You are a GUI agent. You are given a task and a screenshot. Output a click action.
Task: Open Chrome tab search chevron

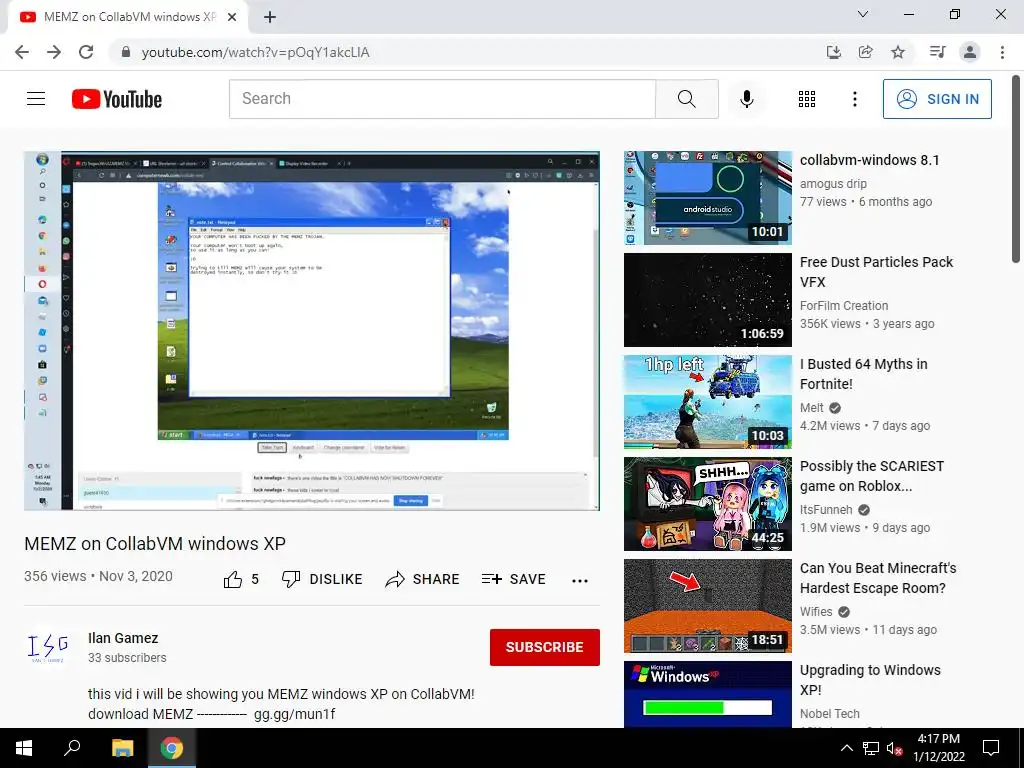tap(863, 14)
